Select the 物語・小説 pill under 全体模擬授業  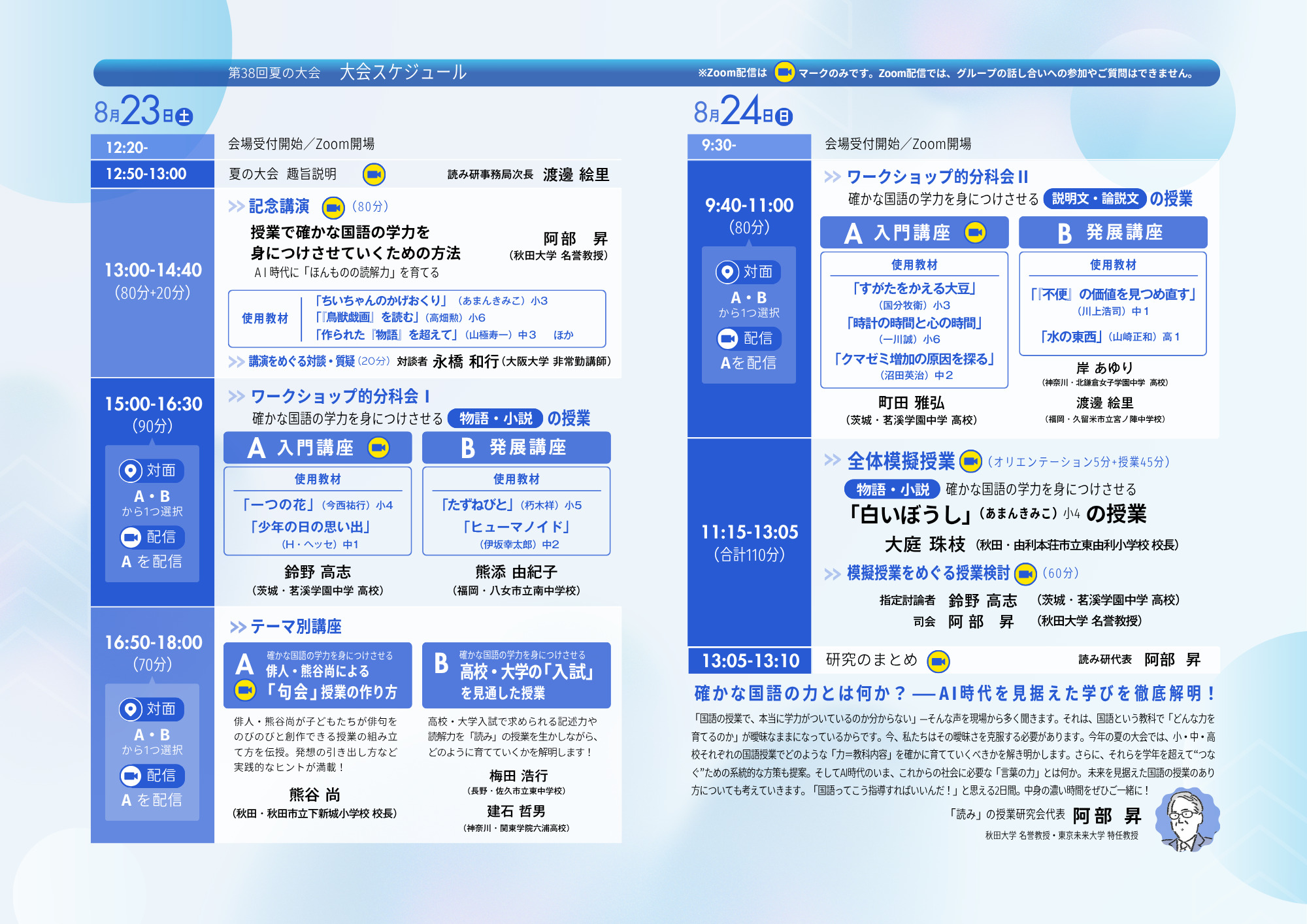point(892,489)
